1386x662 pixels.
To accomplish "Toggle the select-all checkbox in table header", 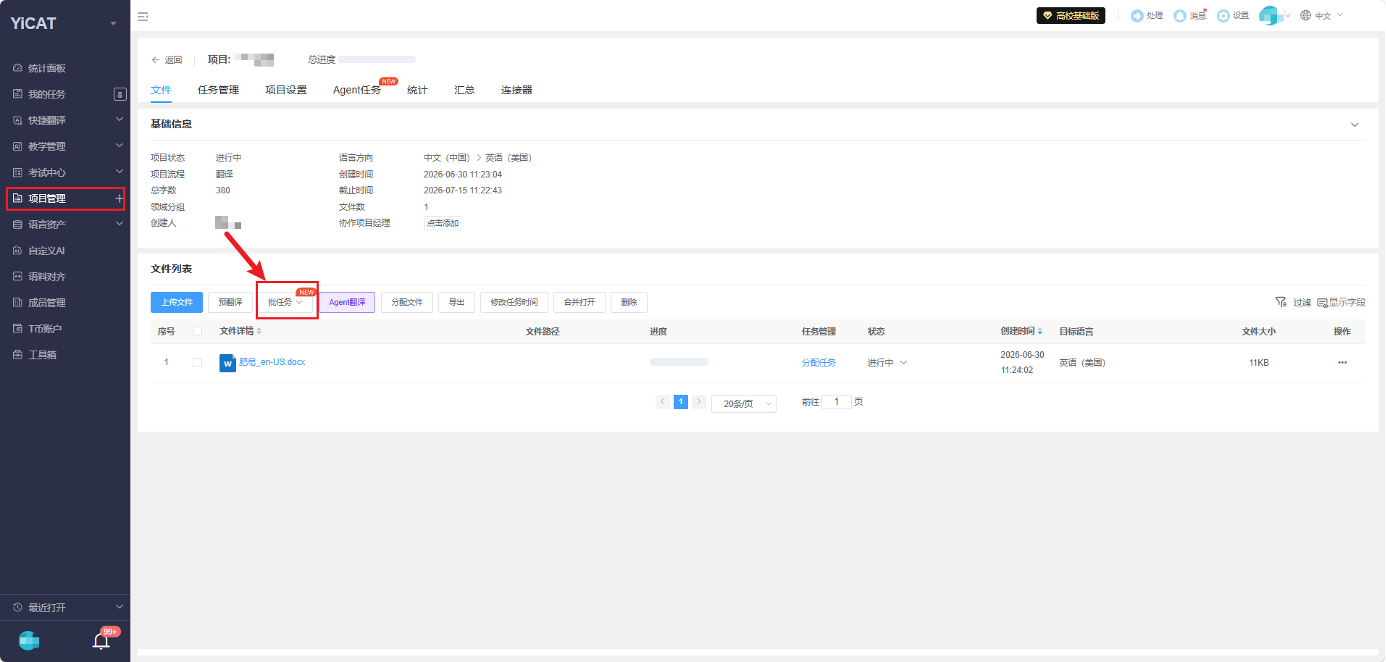I will point(197,331).
